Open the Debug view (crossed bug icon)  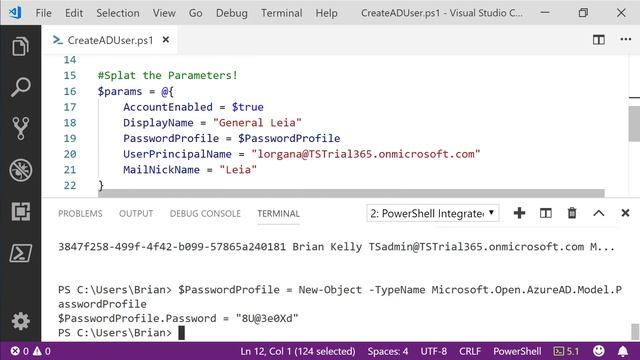(20, 170)
